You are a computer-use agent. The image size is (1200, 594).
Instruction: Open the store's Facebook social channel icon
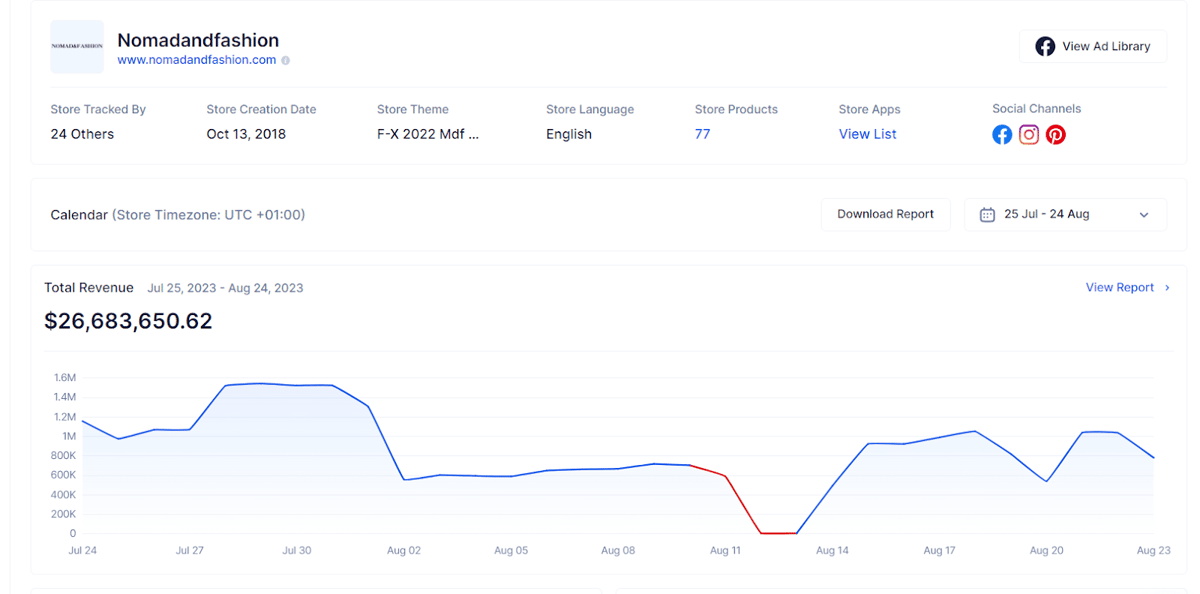coord(1002,135)
